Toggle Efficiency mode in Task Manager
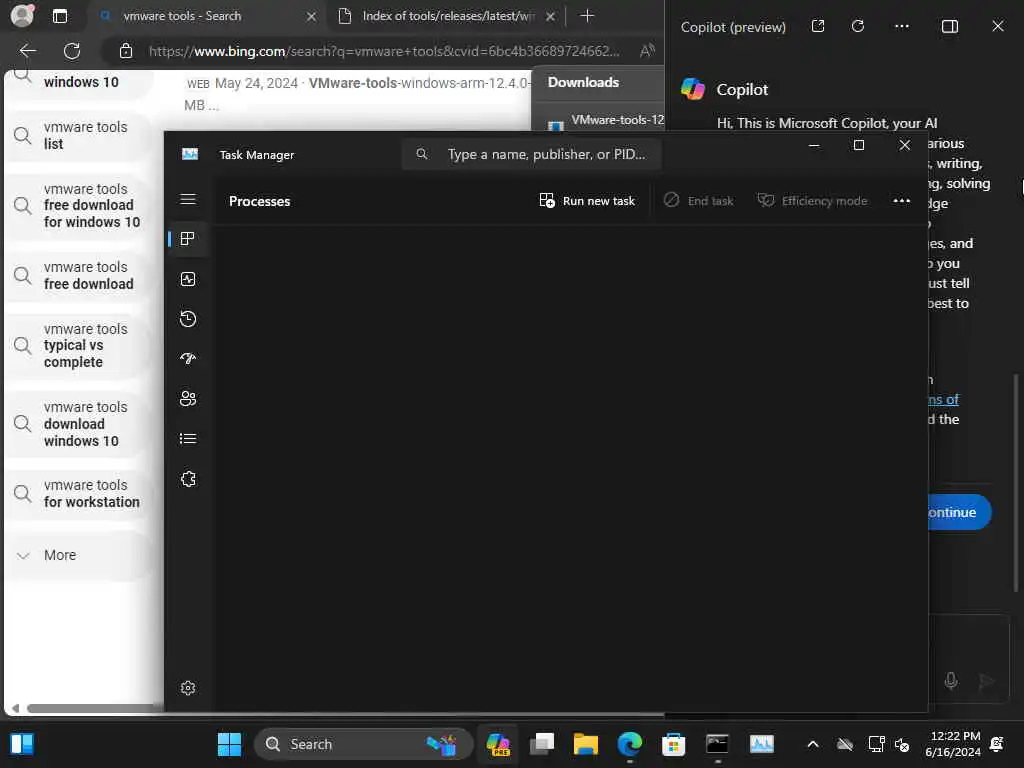This screenshot has height=768, width=1024. tap(812, 200)
